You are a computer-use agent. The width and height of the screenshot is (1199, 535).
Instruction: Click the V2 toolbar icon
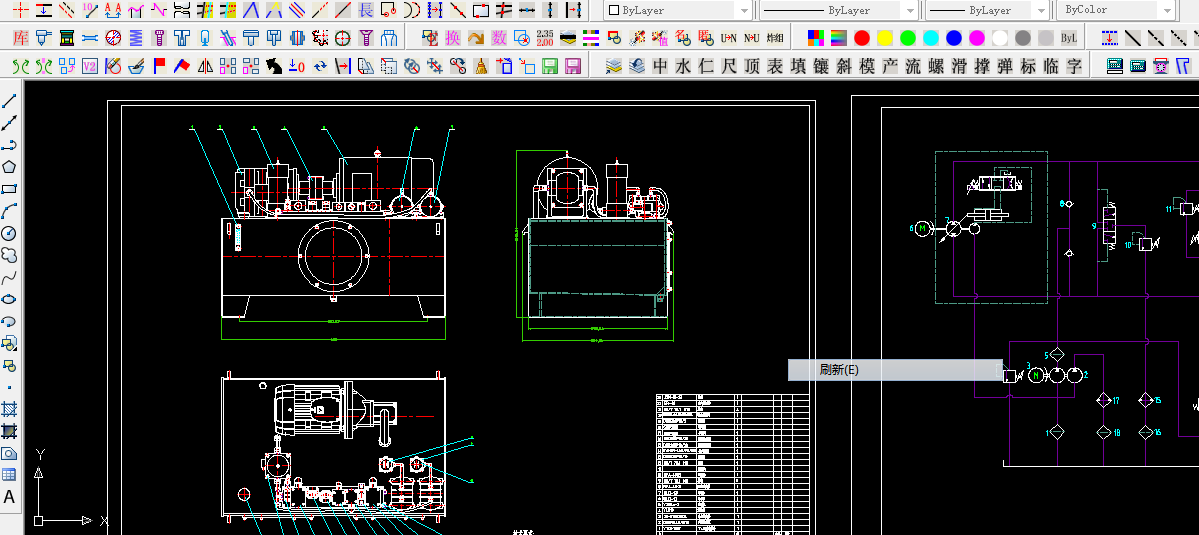[90, 66]
